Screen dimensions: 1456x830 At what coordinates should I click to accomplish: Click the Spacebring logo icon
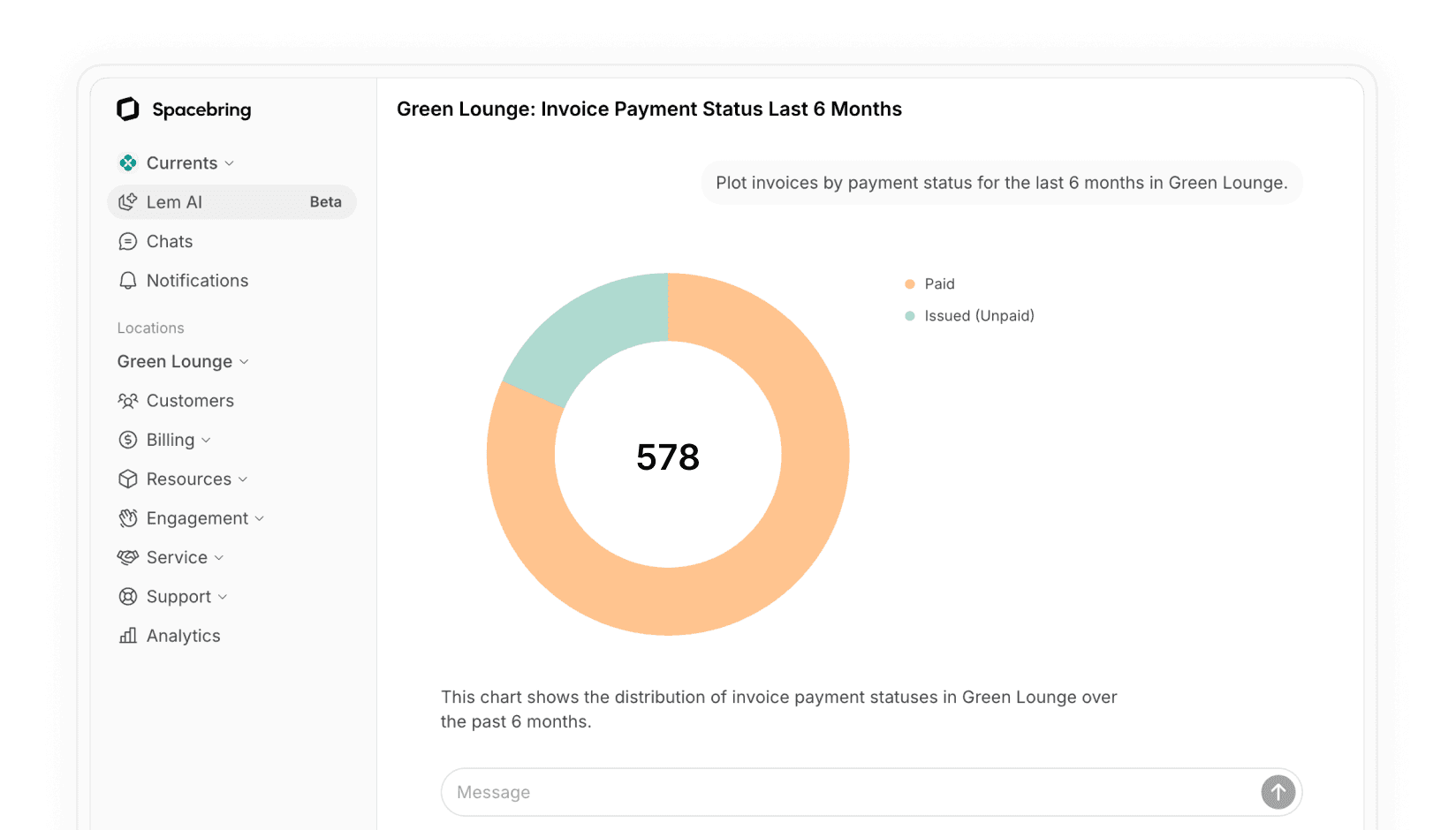(128, 109)
